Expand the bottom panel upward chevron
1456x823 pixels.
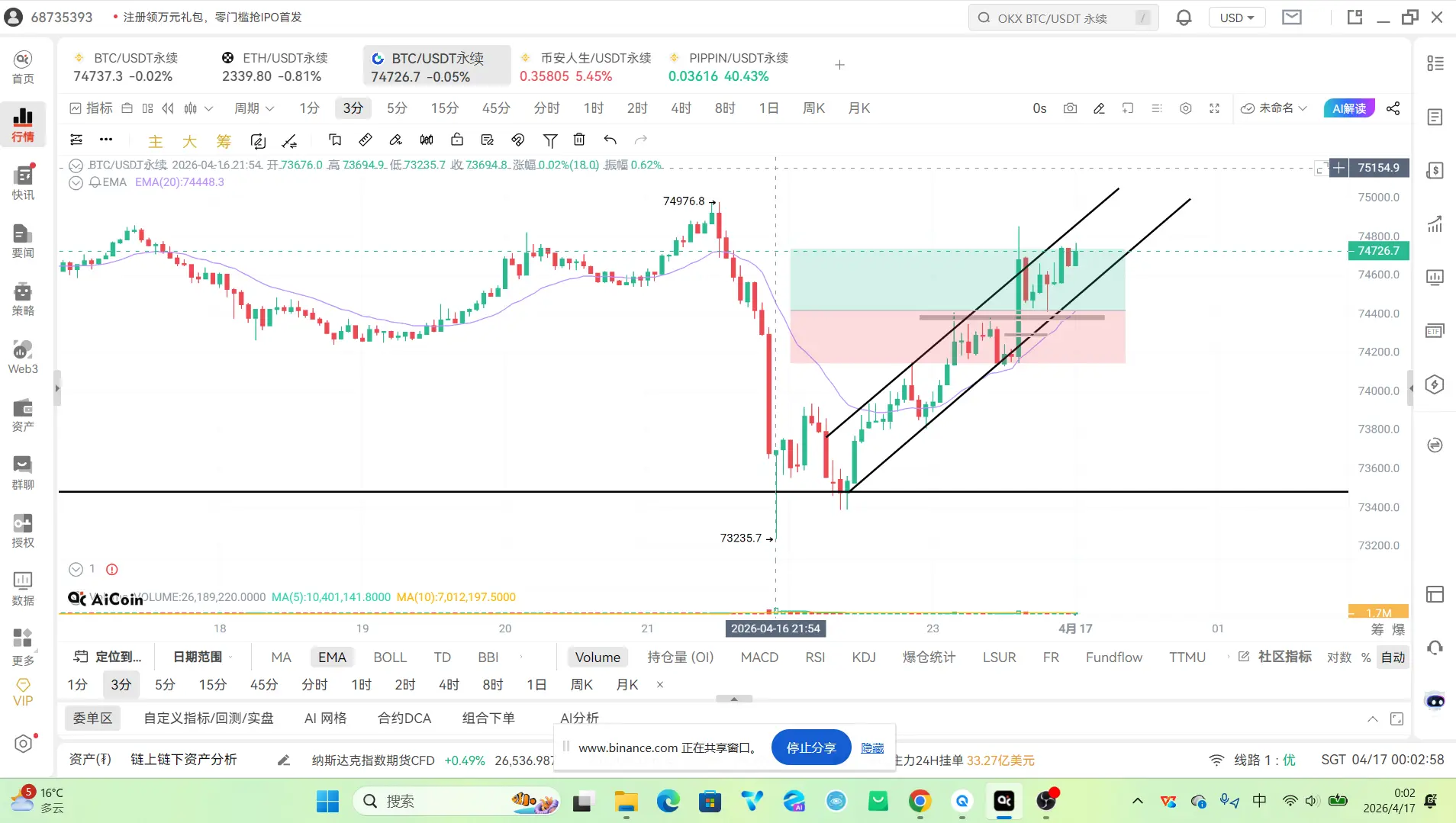pyautogui.click(x=1372, y=719)
